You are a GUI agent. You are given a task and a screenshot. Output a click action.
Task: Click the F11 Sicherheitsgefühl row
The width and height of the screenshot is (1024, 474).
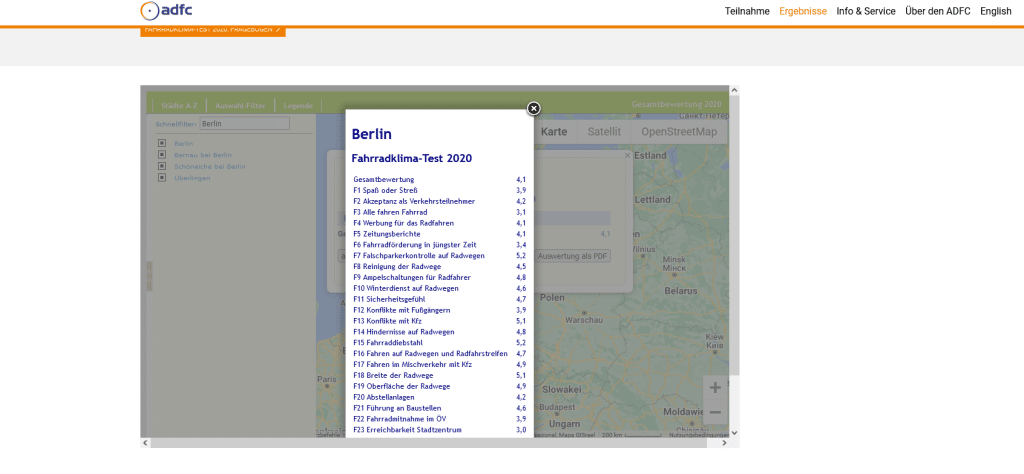pyautogui.click(x=440, y=299)
